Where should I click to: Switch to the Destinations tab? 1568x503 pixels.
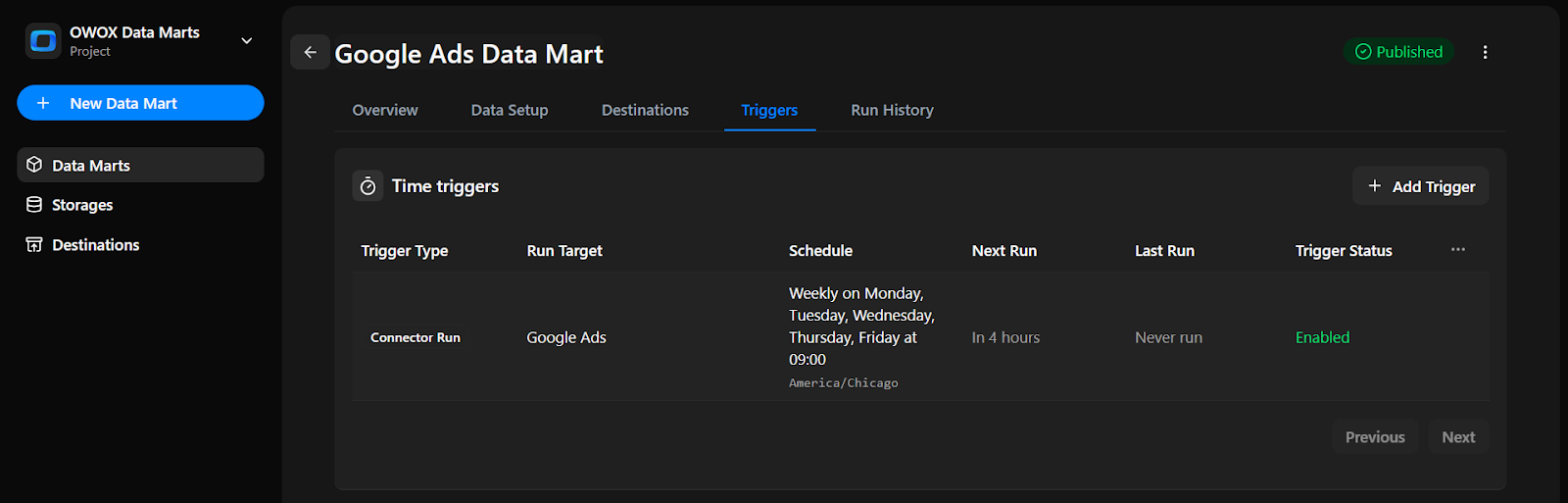tap(645, 110)
